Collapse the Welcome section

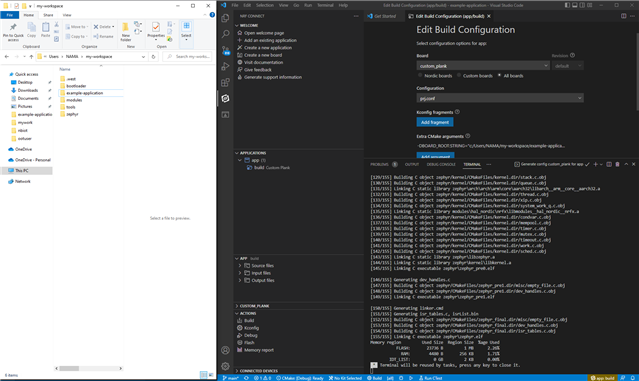tap(237, 25)
